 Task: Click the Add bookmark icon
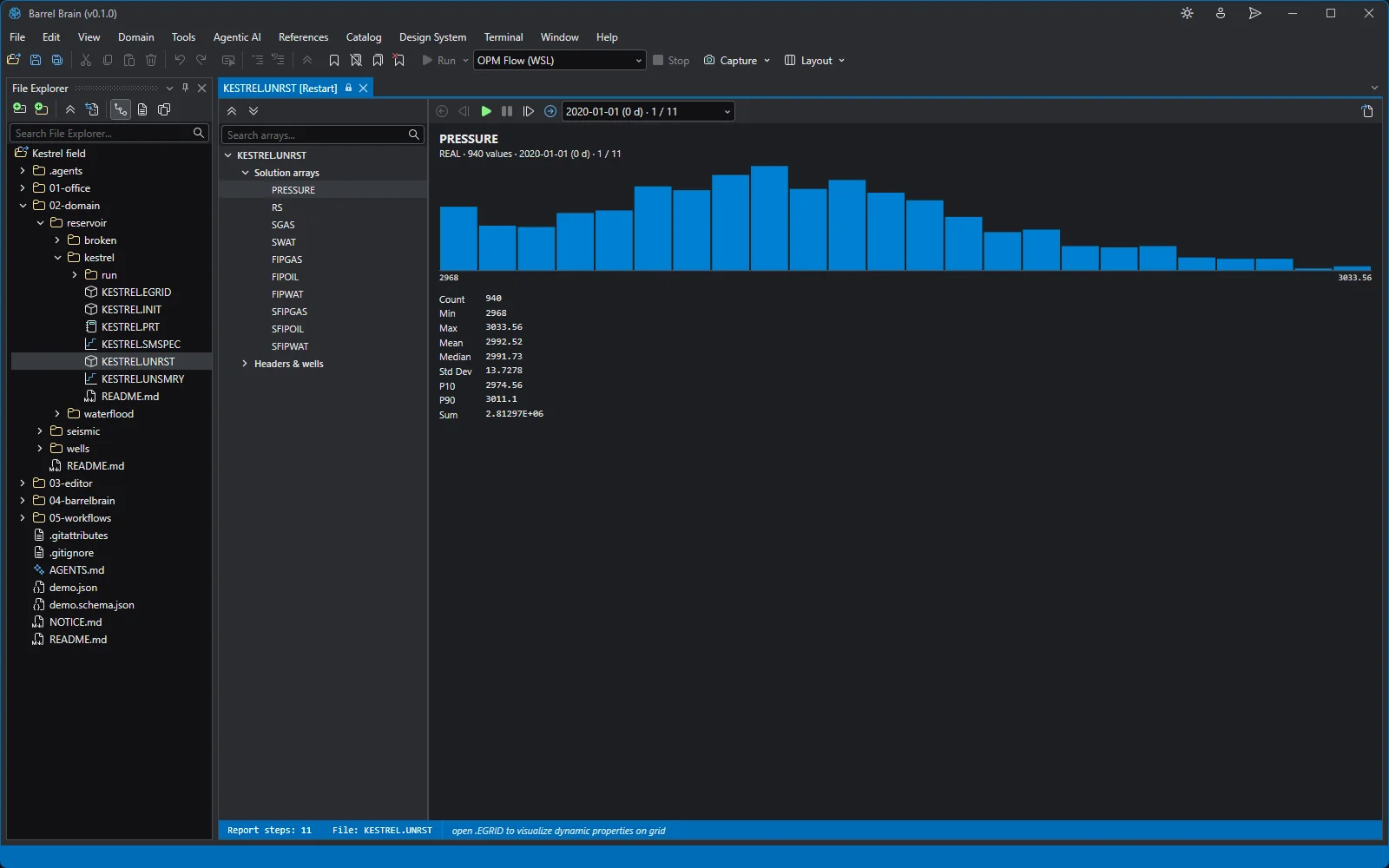tap(334, 60)
